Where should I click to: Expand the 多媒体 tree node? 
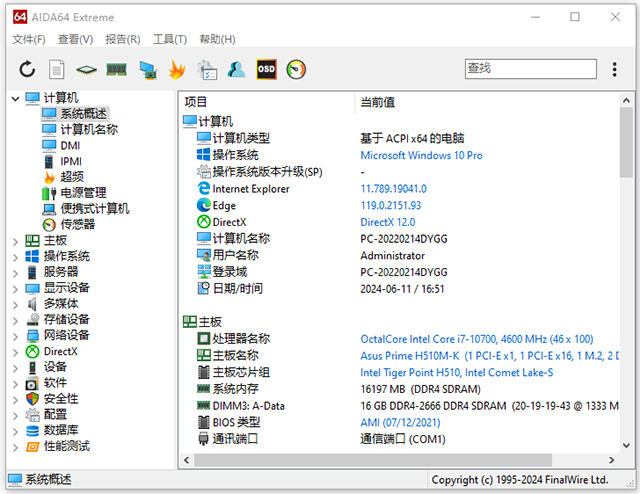(16, 305)
